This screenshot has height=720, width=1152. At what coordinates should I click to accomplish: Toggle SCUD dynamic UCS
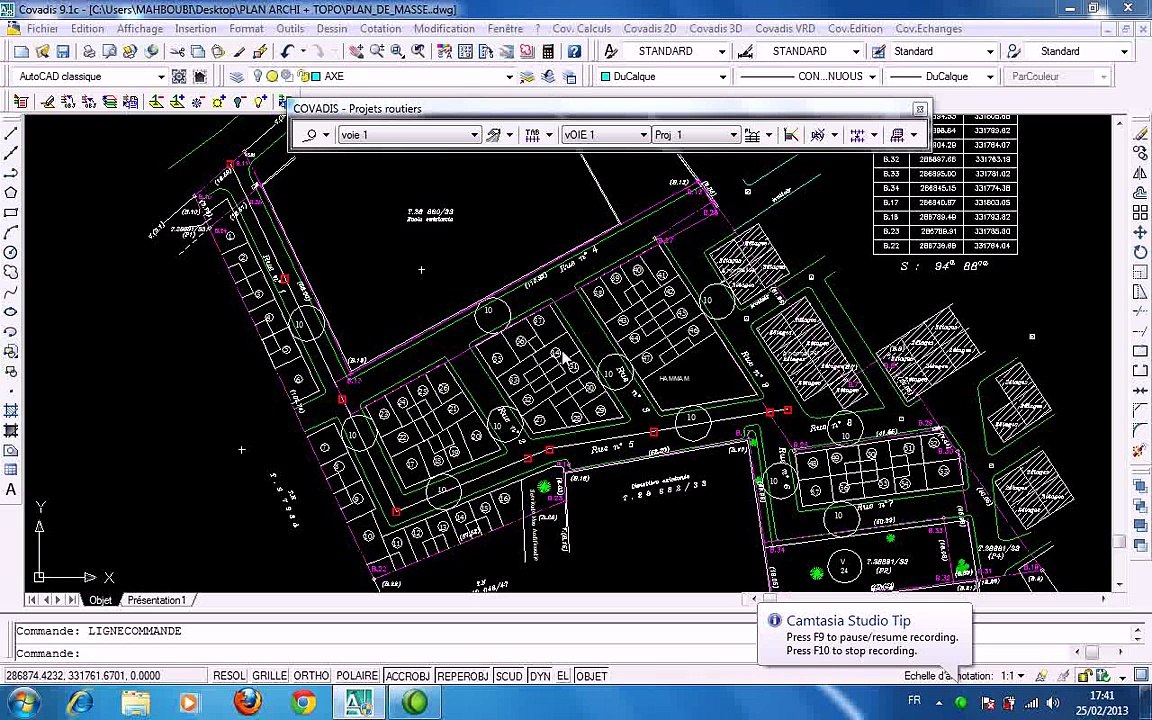[508, 676]
